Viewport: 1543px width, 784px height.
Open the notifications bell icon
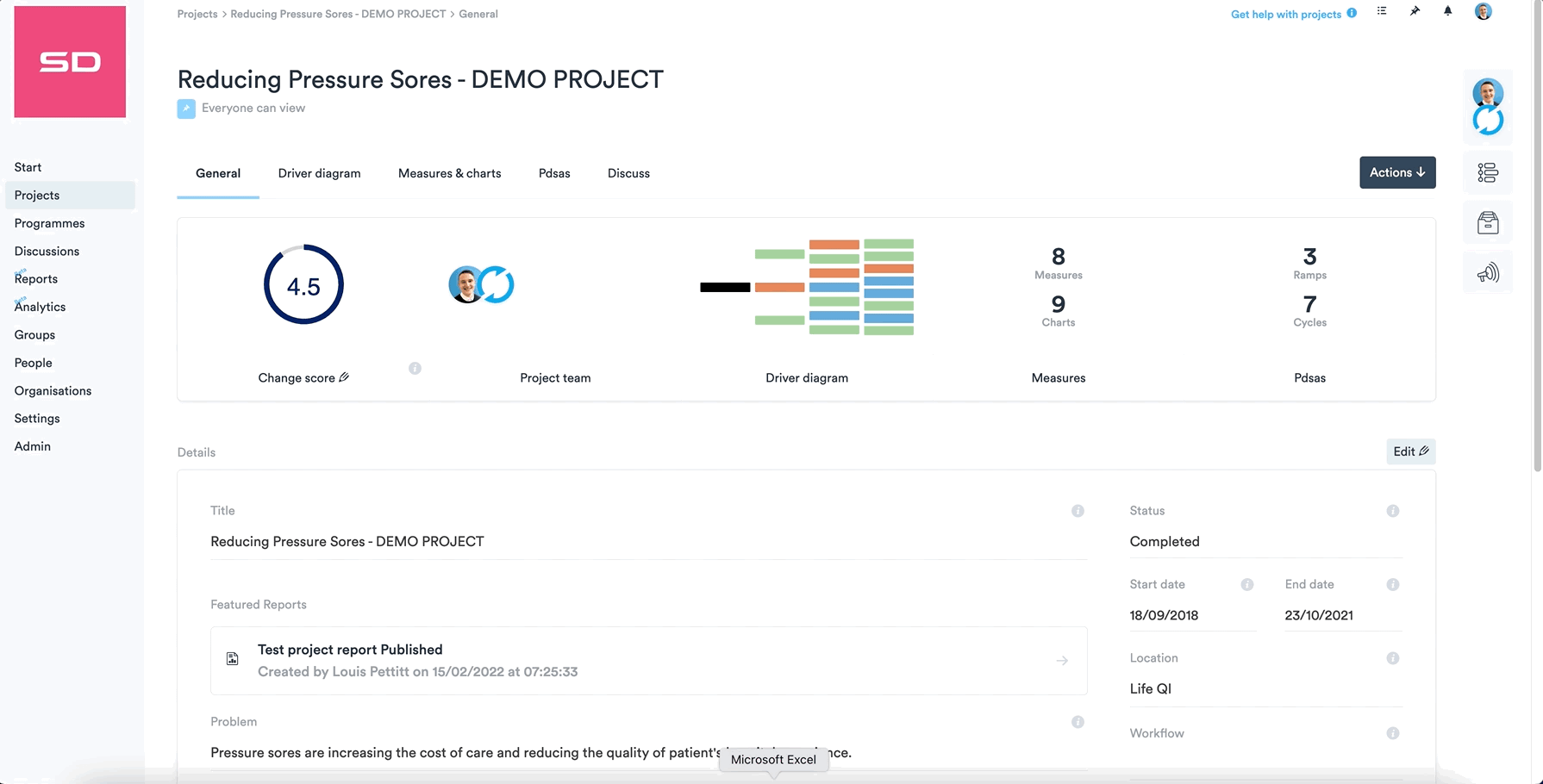click(1447, 12)
